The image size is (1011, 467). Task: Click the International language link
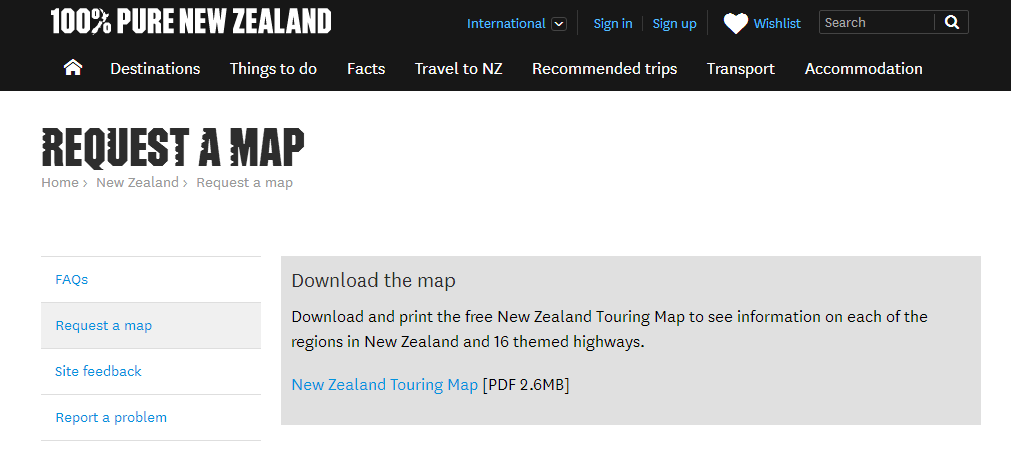(506, 23)
